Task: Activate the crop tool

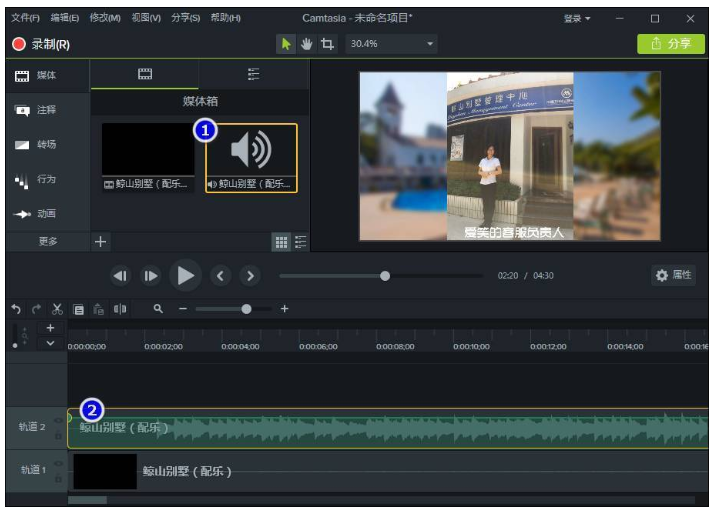Action: [327, 44]
